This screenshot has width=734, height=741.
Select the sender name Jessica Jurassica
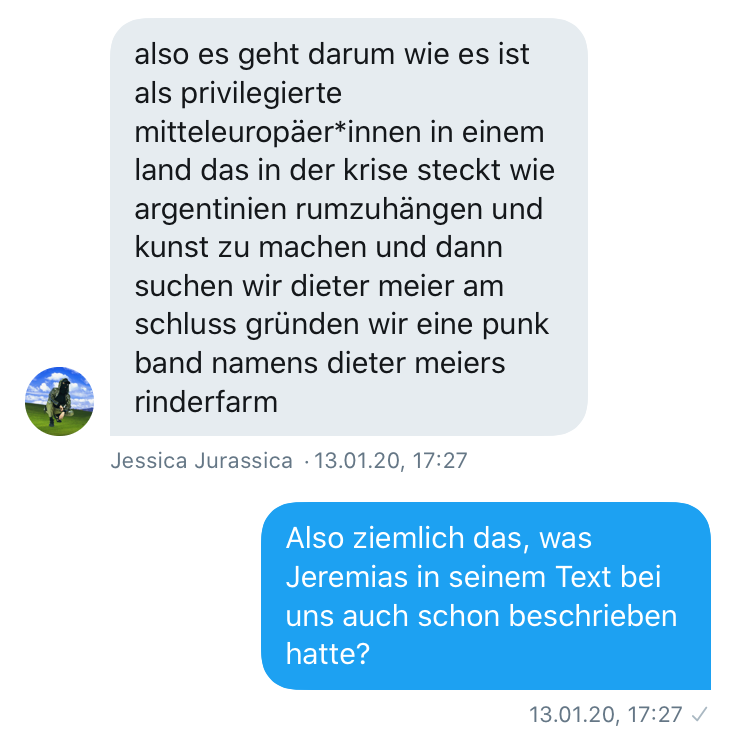click(x=202, y=460)
